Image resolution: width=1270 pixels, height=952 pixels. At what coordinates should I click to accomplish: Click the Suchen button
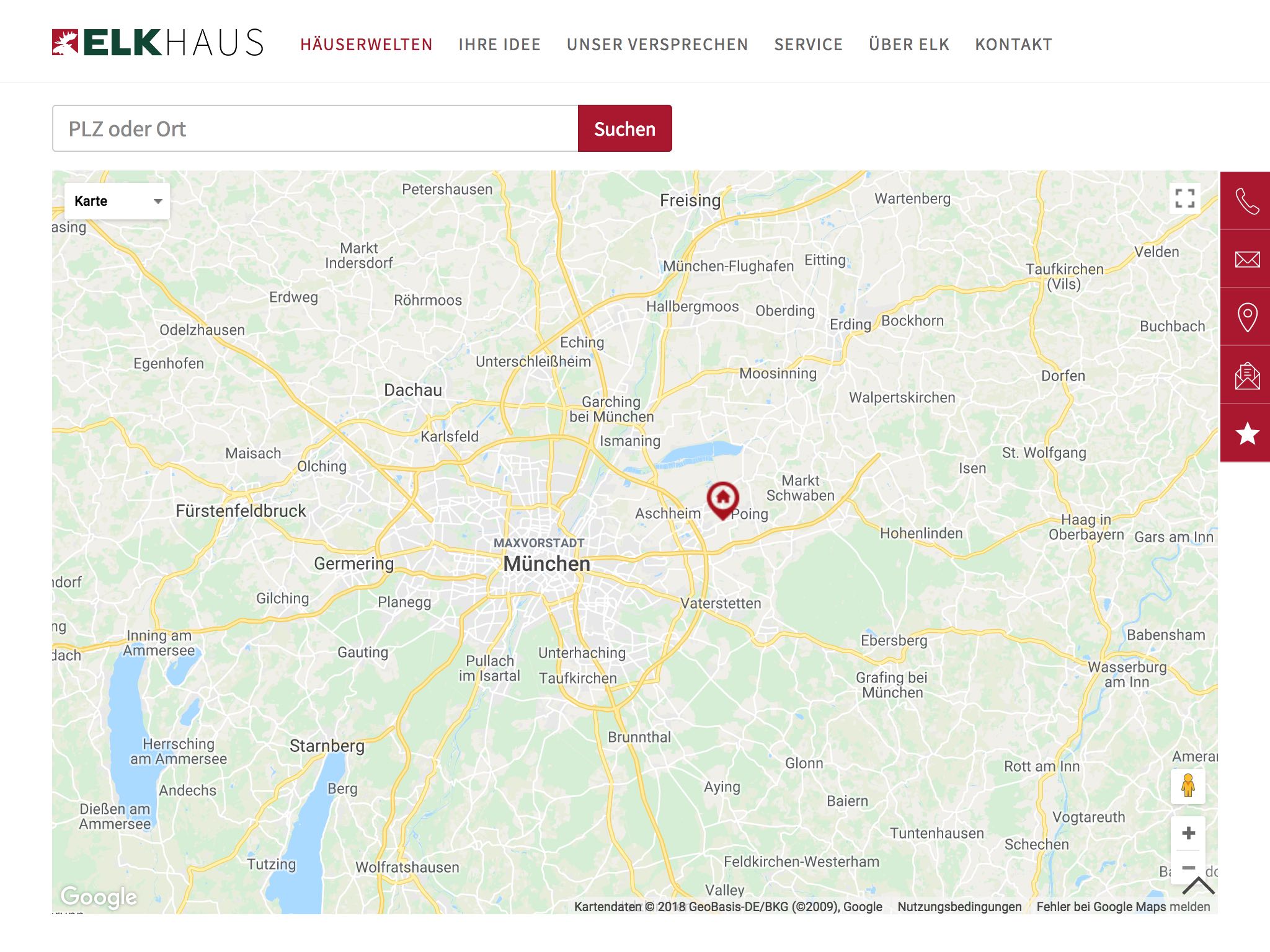tap(624, 128)
